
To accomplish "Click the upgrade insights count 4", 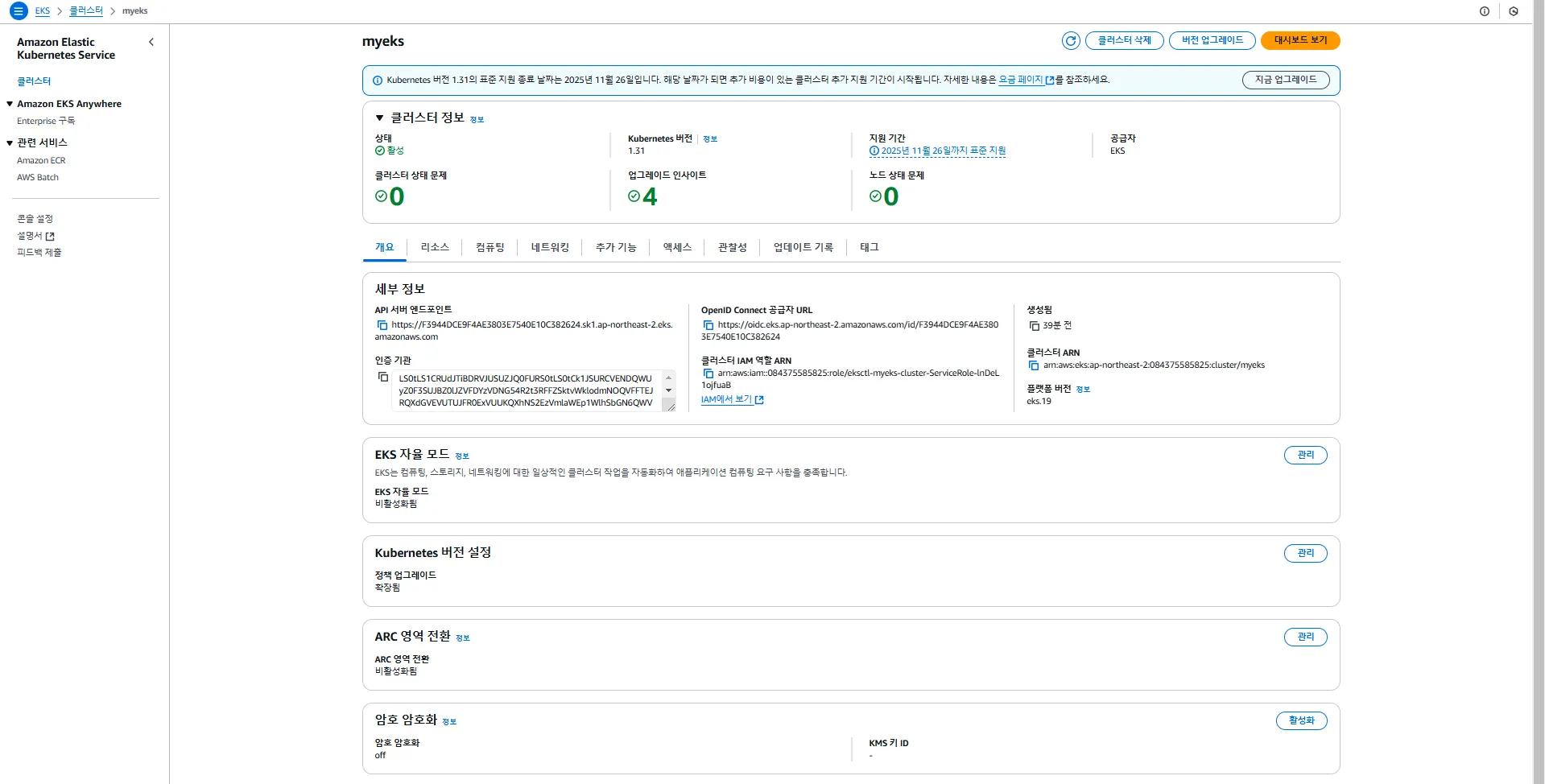I will coord(650,196).
